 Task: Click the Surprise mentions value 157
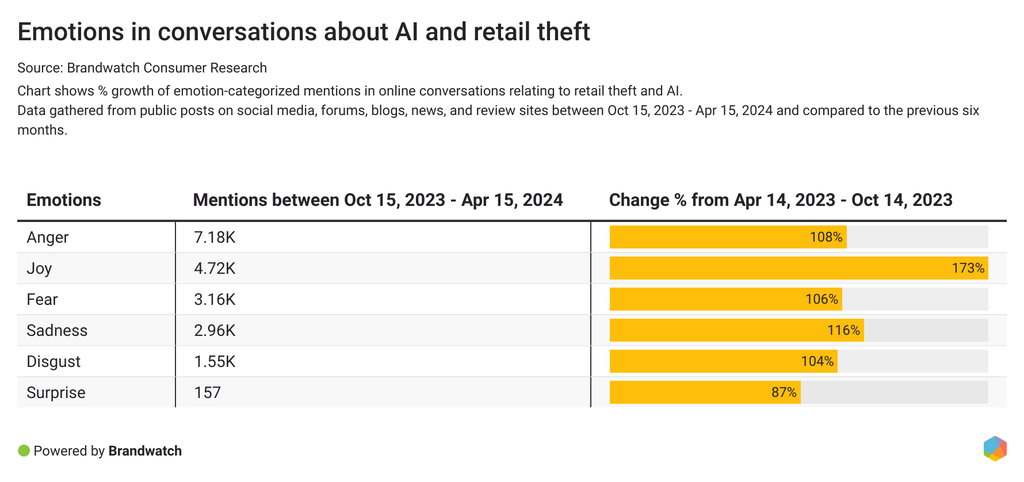coord(207,393)
